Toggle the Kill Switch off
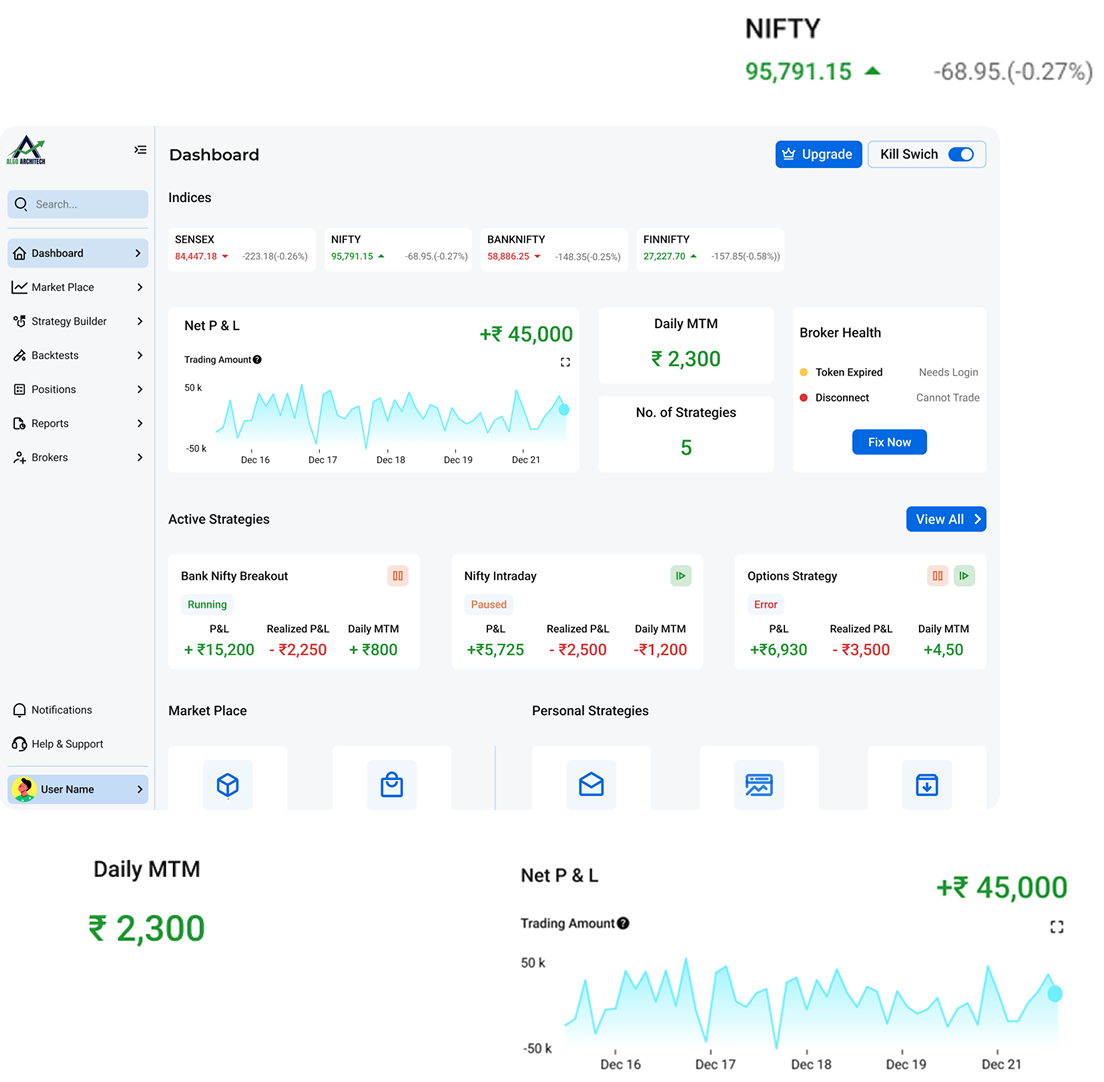 [960, 154]
